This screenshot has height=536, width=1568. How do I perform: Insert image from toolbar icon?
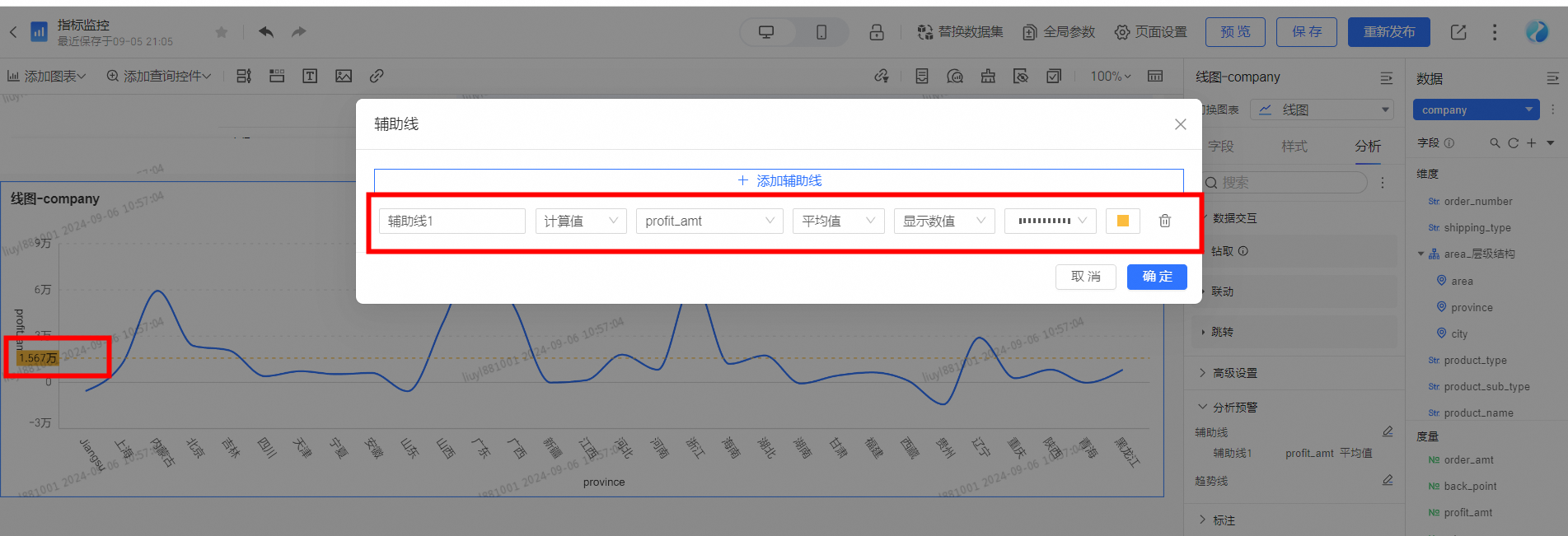(x=344, y=76)
